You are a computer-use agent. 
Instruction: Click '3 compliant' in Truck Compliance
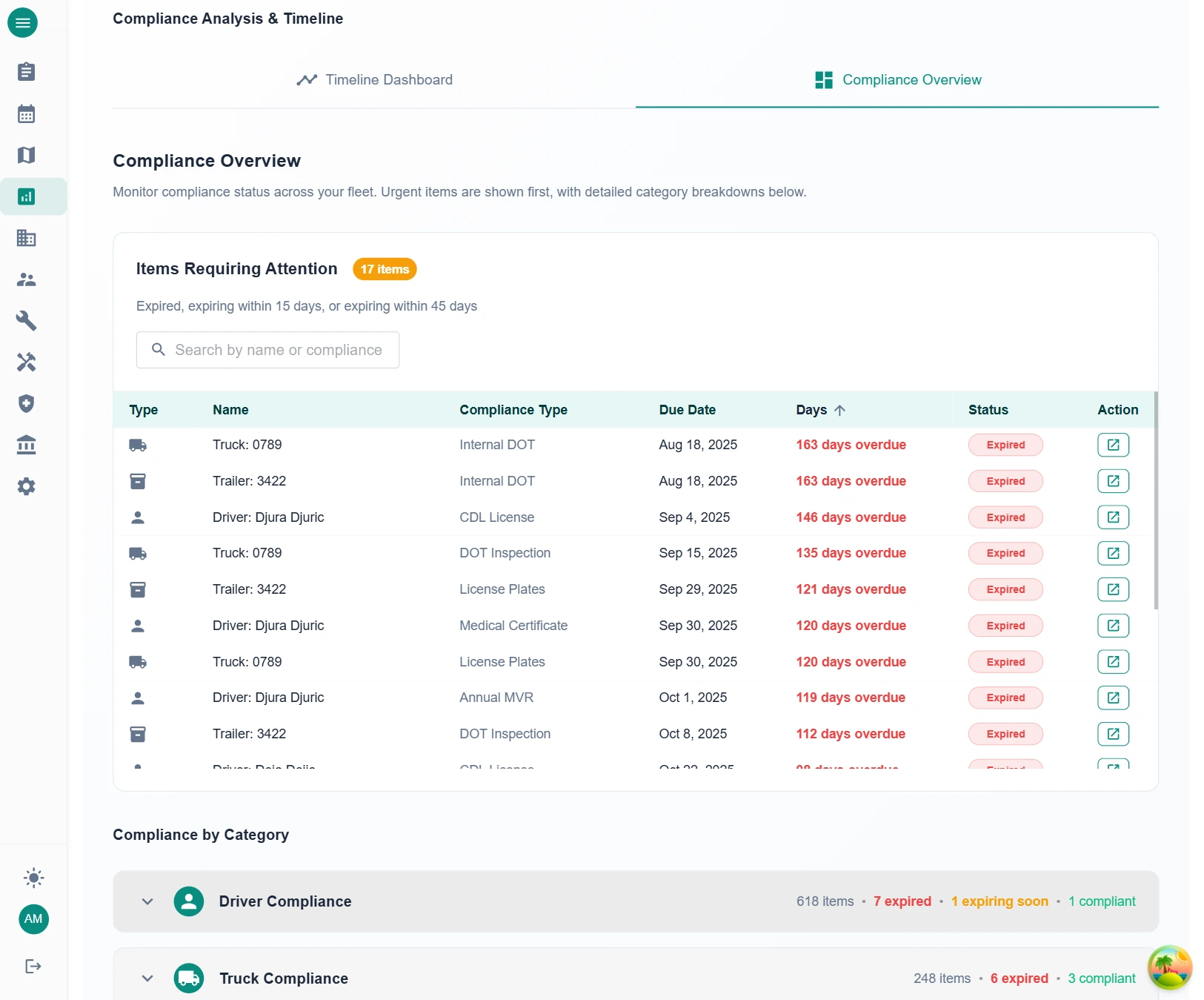click(x=1102, y=979)
